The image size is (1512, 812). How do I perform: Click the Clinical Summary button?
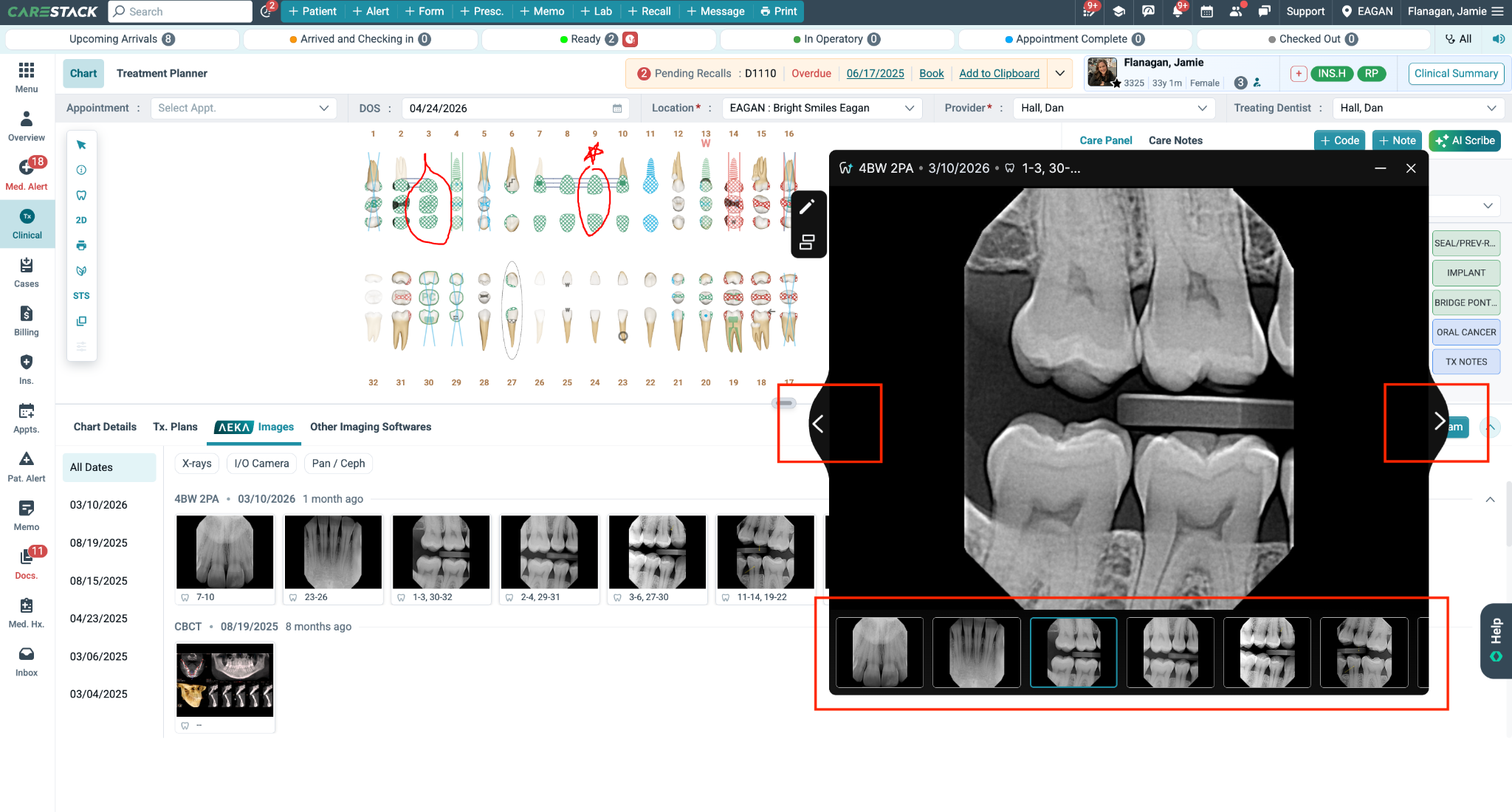1456,73
